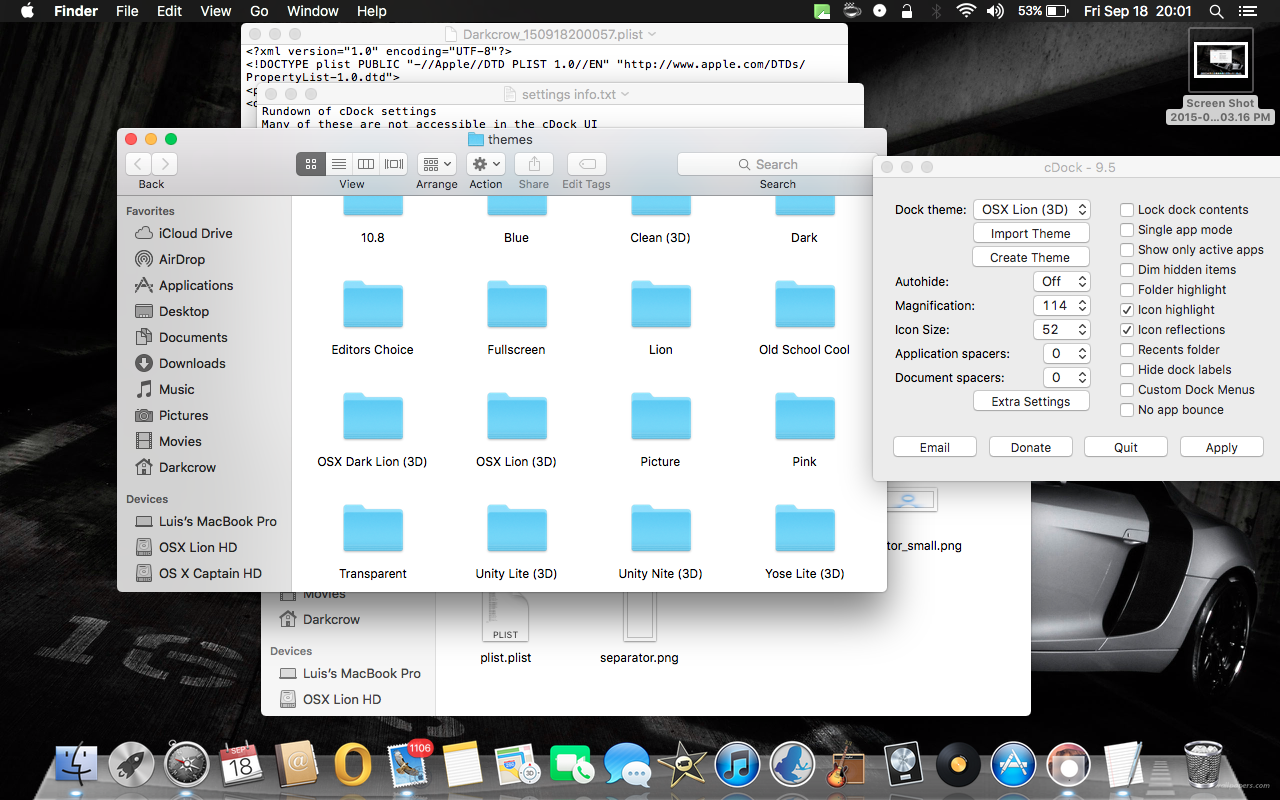This screenshot has height=800, width=1280.
Task: Open the Arrange dropdown in Finder toolbar
Action: [x=437, y=164]
